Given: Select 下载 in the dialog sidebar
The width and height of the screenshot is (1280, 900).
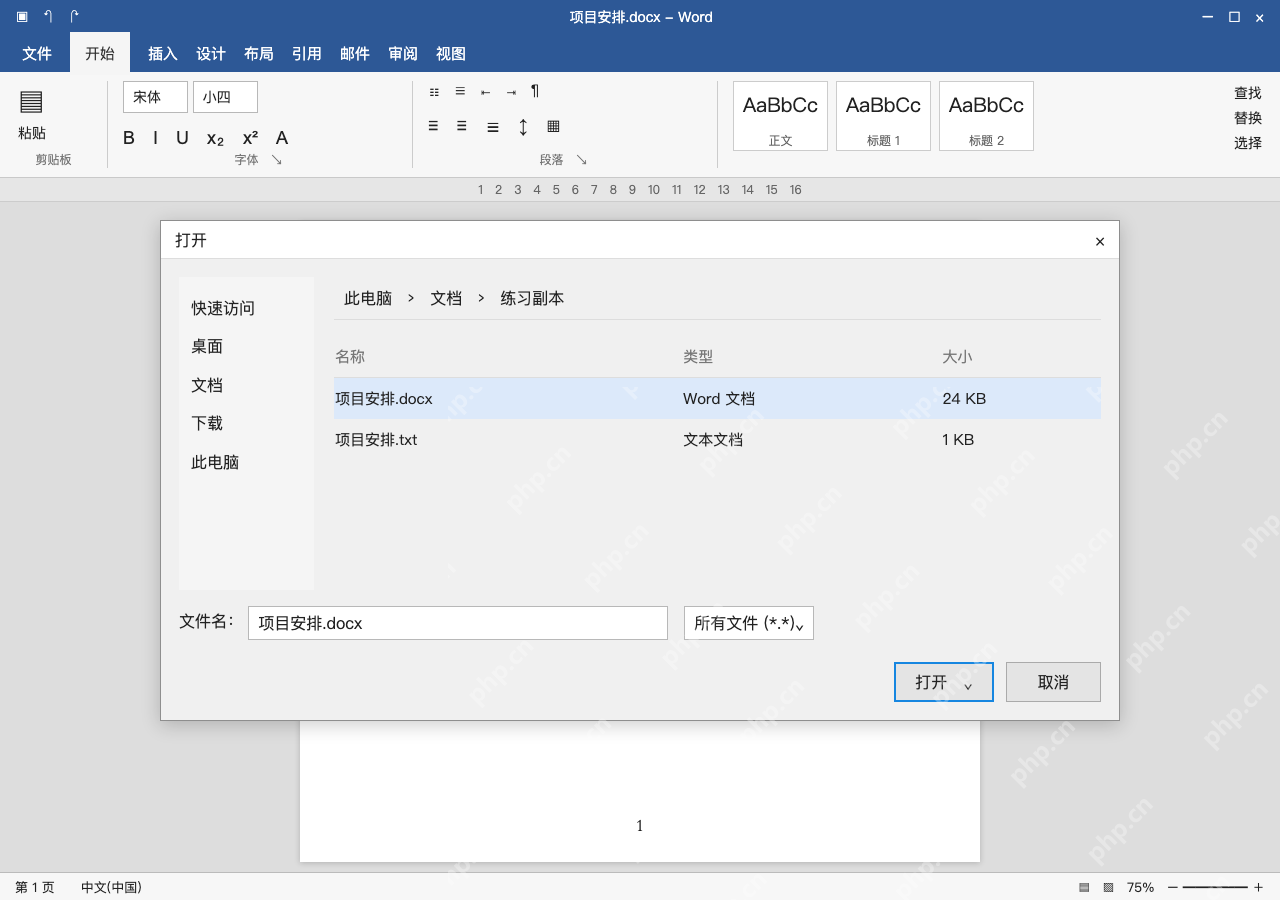Looking at the screenshot, I should coord(207,423).
